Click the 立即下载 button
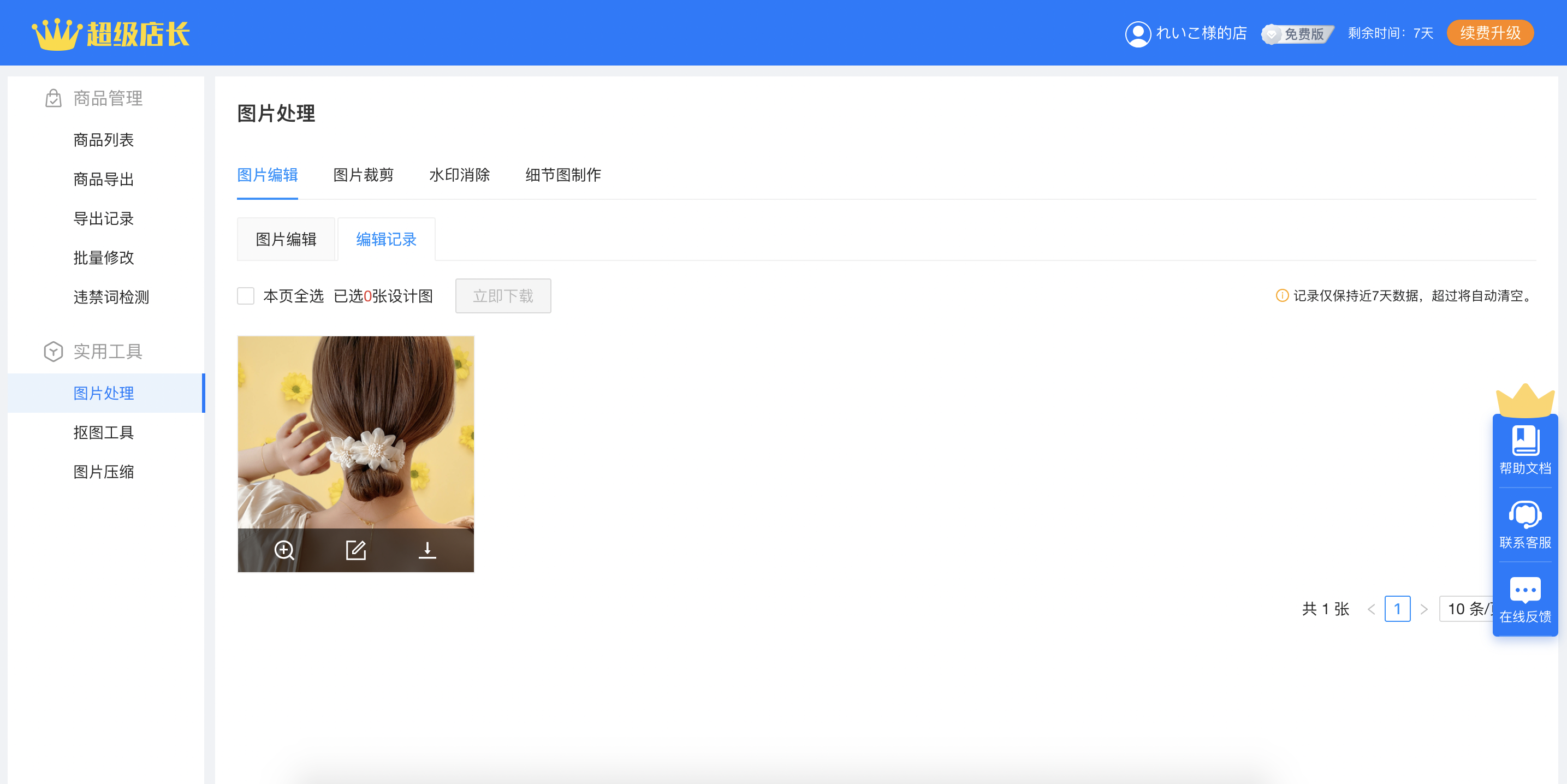This screenshot has width=1567, height=784. point(503,296)
